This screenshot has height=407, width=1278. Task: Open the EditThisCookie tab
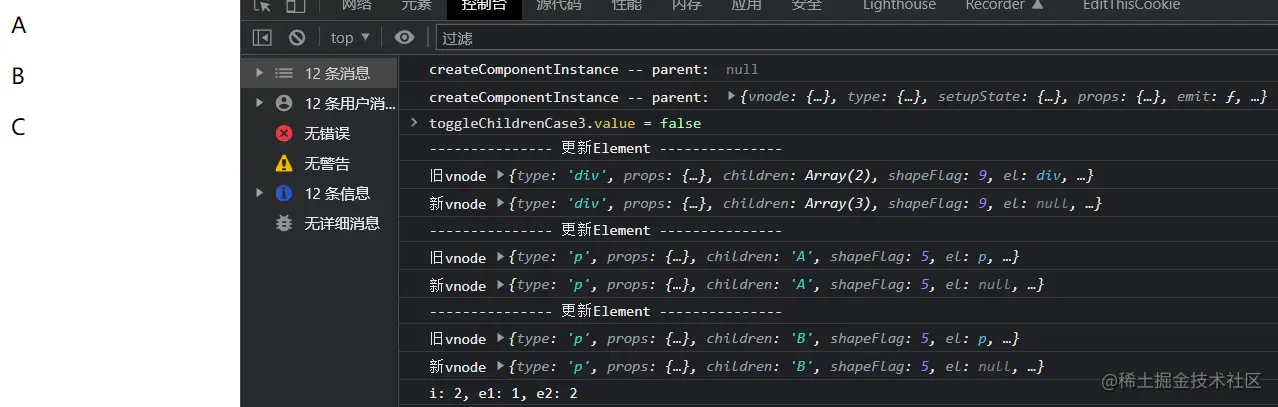click(x=1132, y=5)
